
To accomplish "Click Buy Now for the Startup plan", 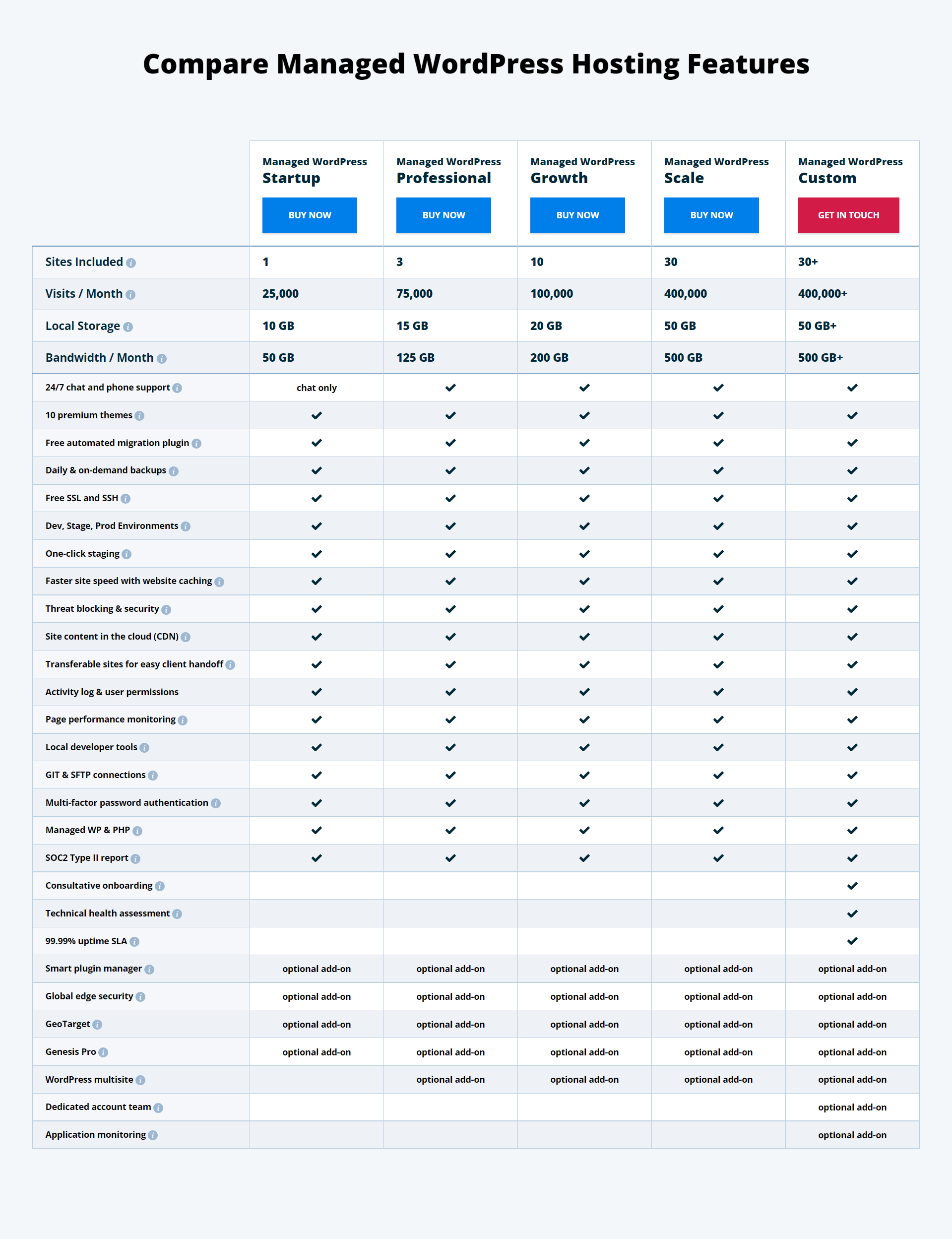I will coord(310,215).
